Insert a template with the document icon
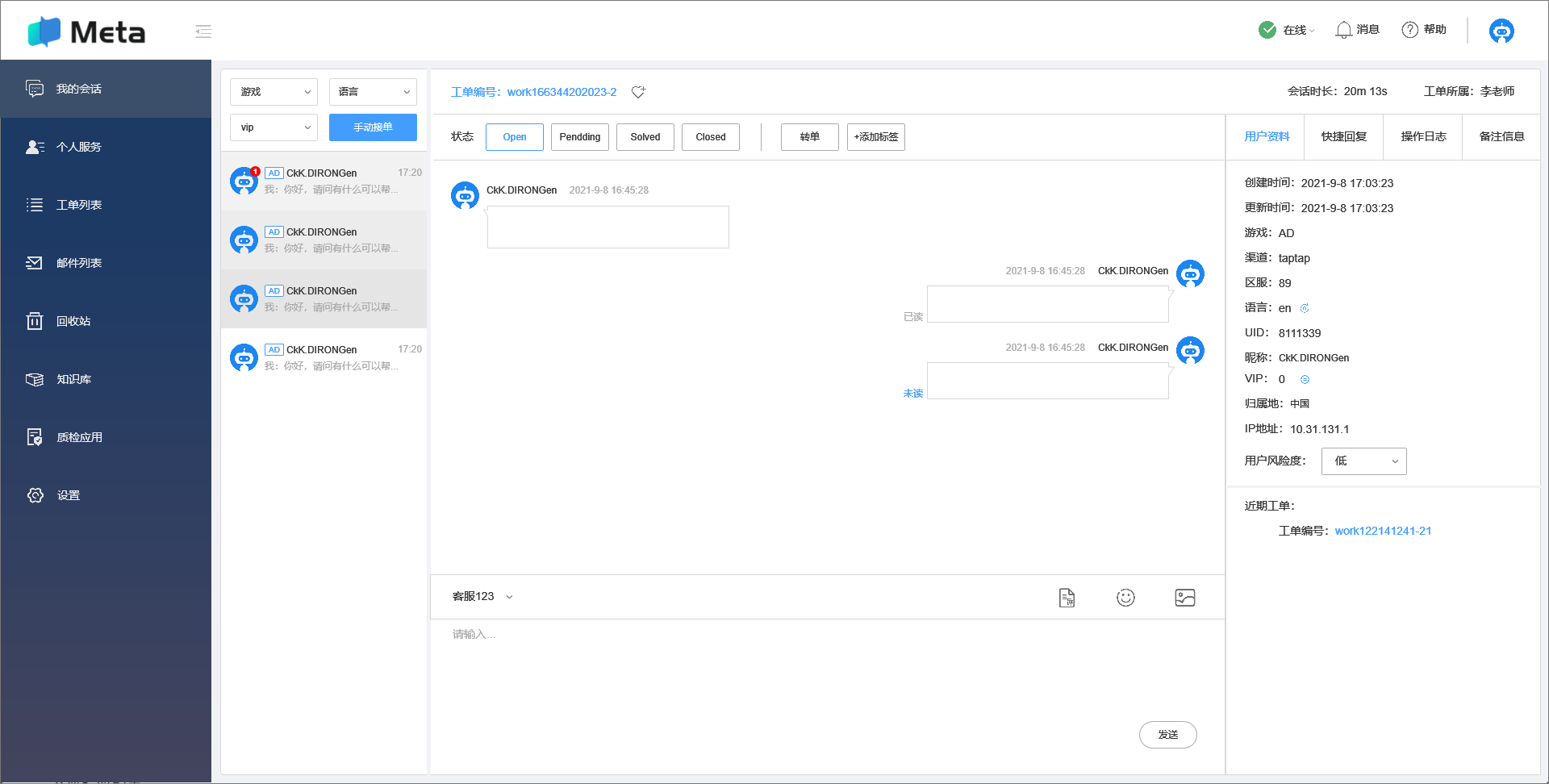1549x784 pixels. [x=1067, y=598]
